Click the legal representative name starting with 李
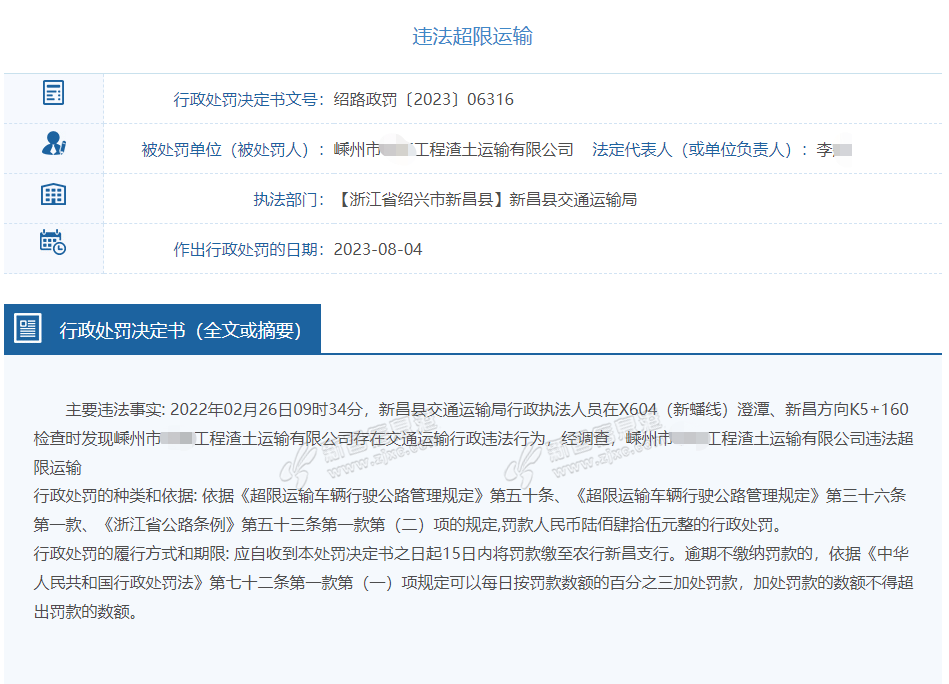This screenshot has height=684, width=949. tap(834, 149)
